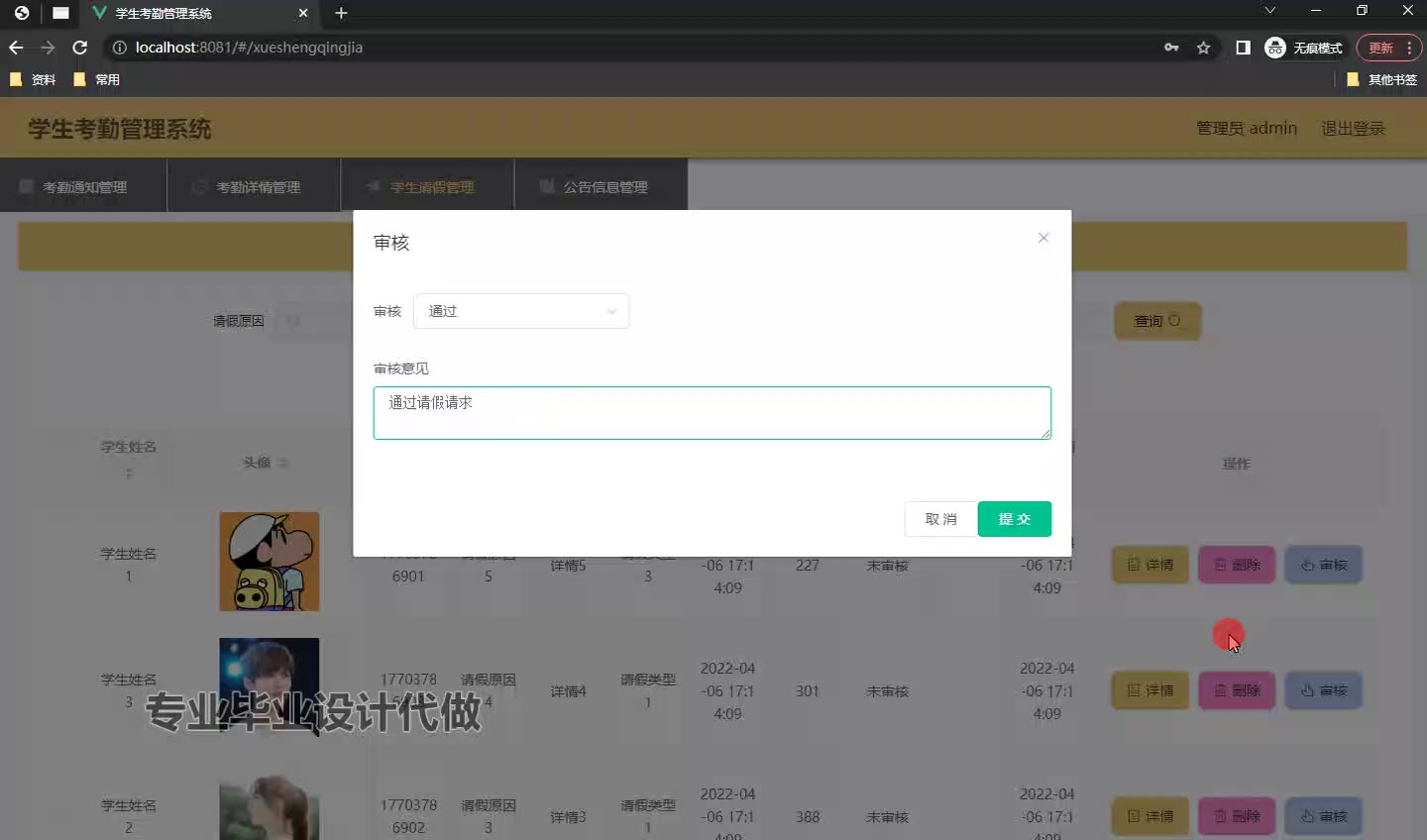This screenshot has height=840, width=1427.
Task: Click the address bar URL
Action: (249, 48)
